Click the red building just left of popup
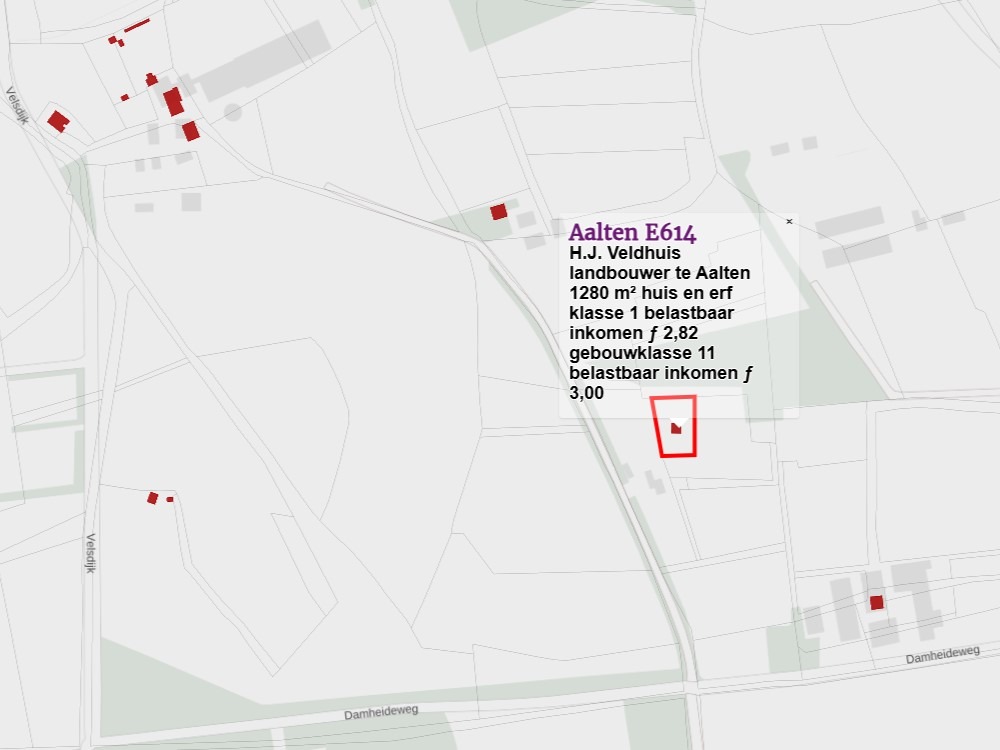The image size is (1000, 750). [498, 212]
